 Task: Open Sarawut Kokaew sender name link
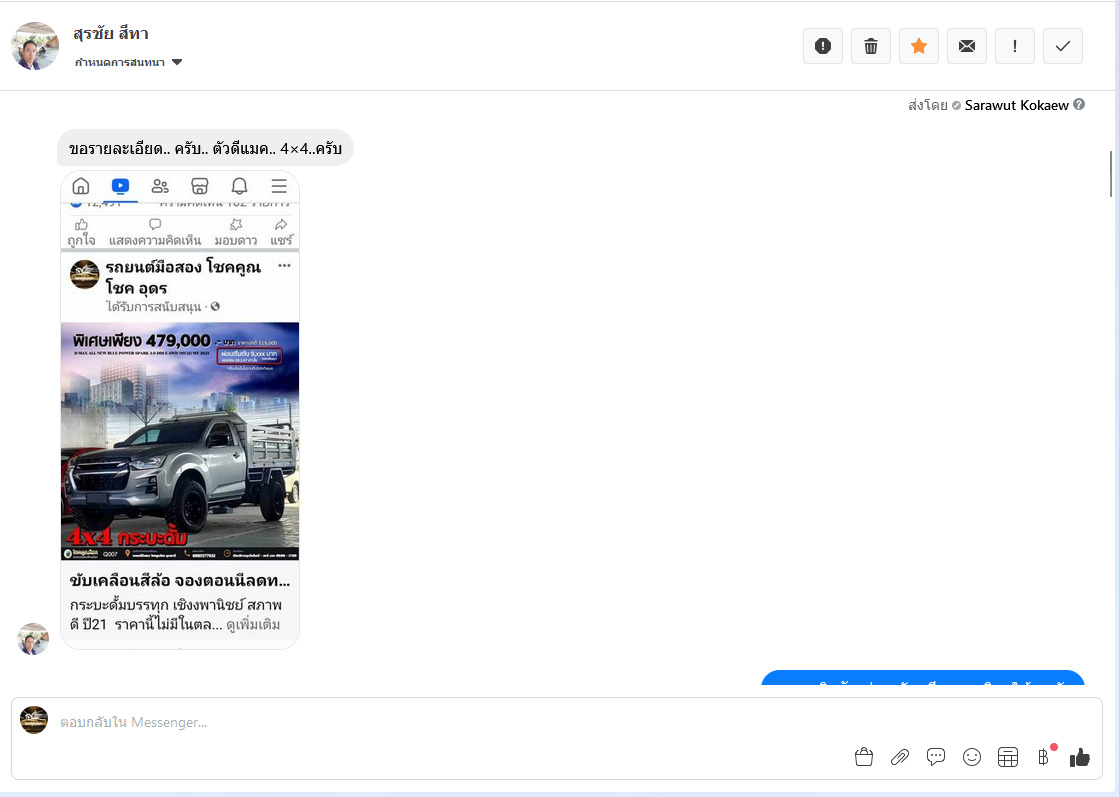(x=1016, y=106)
